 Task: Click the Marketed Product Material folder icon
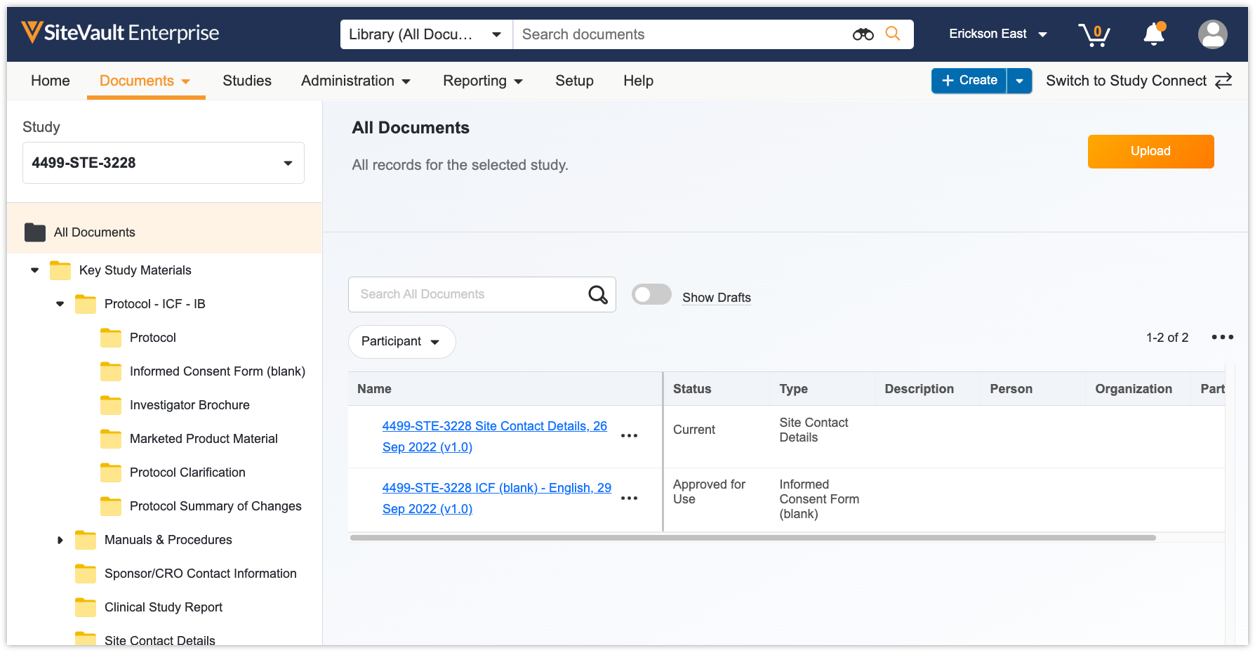point(111,439)
